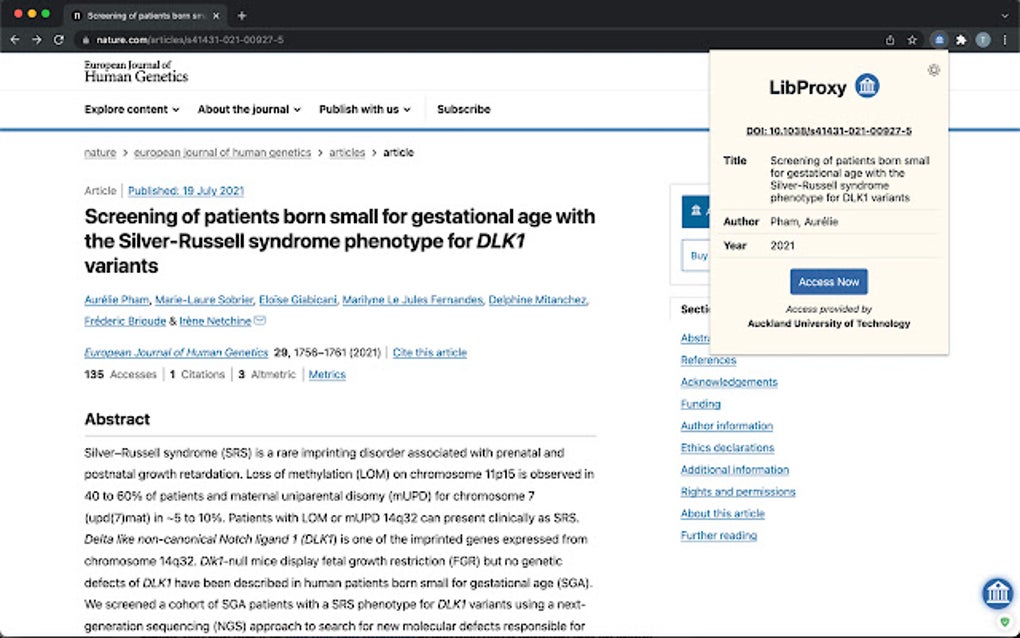
Task: Open the new tab plus button
Action: click(242, 15)
